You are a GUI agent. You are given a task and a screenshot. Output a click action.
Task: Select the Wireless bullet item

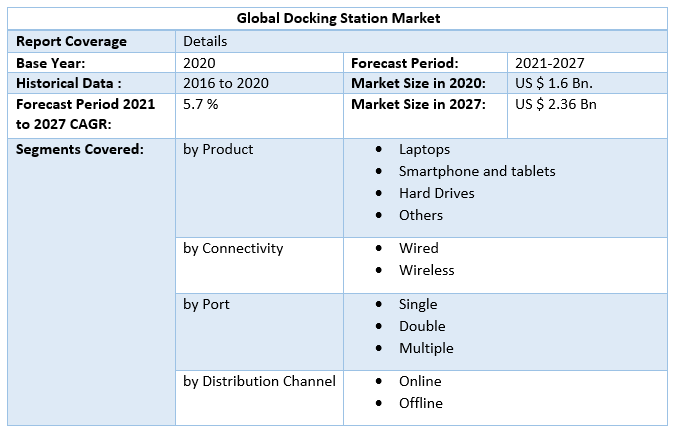pyautogui.click(x=426, y=270)
